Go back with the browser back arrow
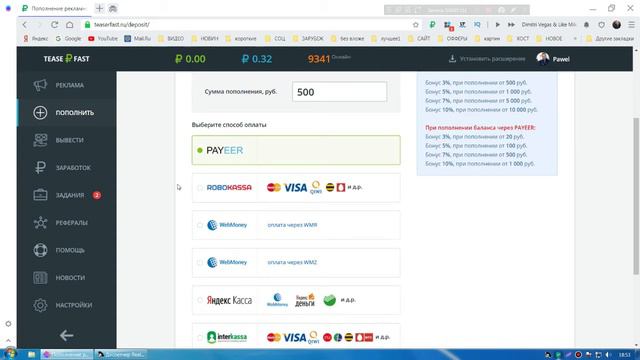This screenshot has width=640, height=360. click(x=25, y=24)
